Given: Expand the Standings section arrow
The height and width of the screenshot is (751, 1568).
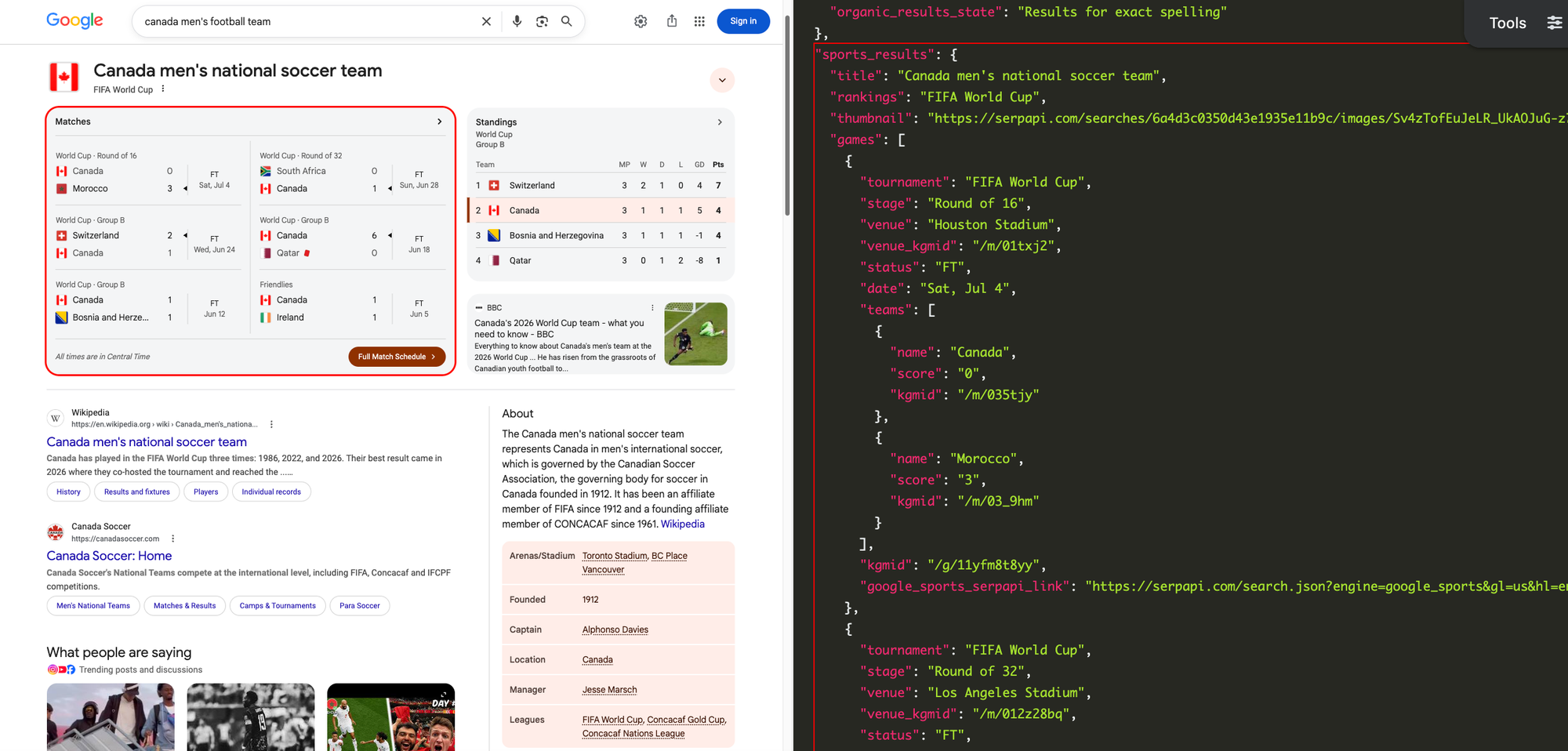Looking at the screenshot, I should 720,122.
